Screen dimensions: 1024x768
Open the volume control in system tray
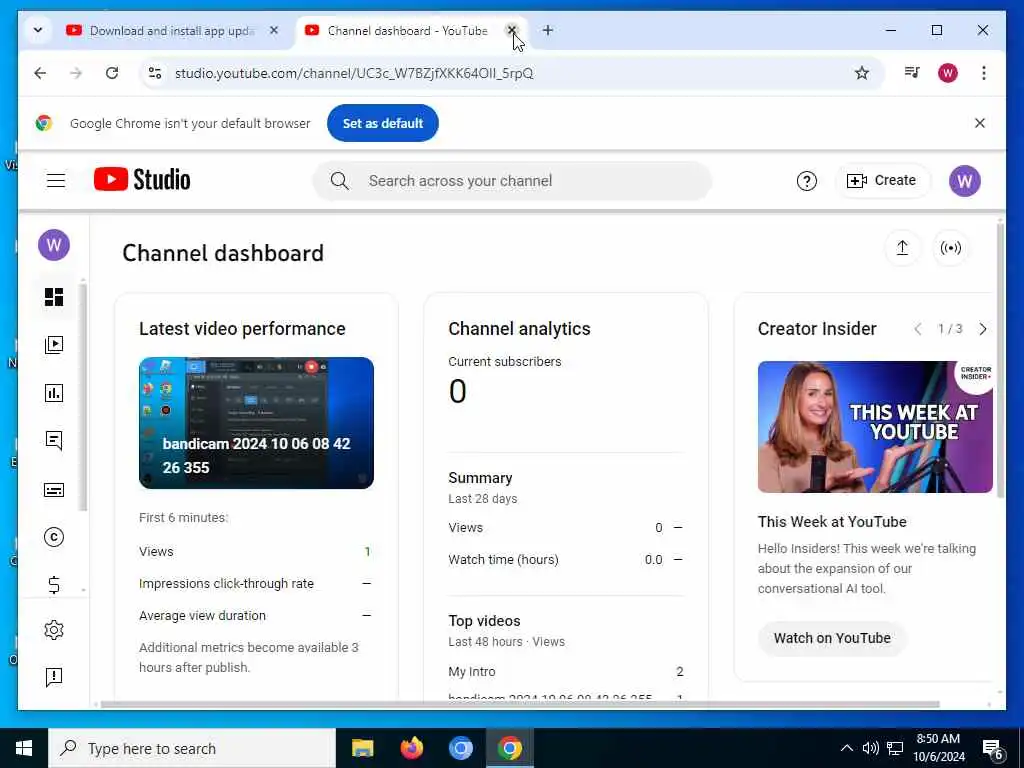pos(870,748)
